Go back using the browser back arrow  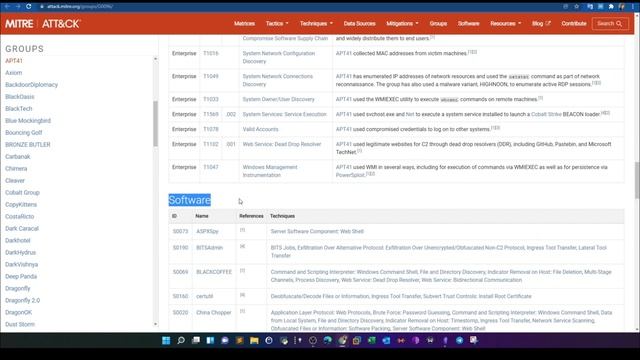pyautogui.click(x=7, y=7)
